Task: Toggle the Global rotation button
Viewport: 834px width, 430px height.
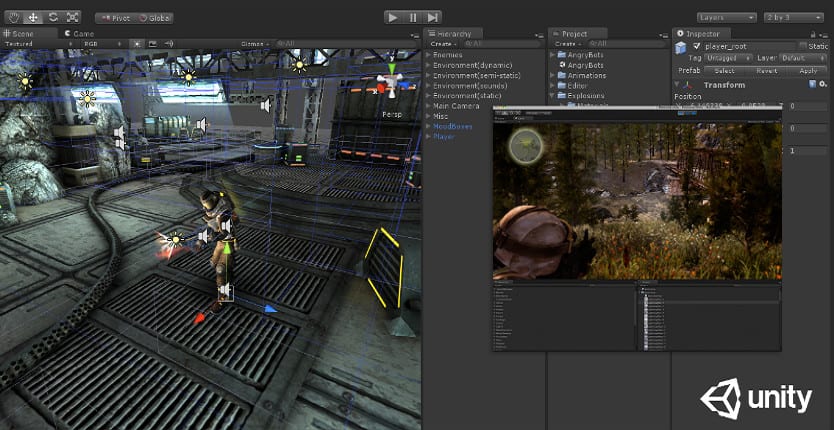Action: coord(154,18)
